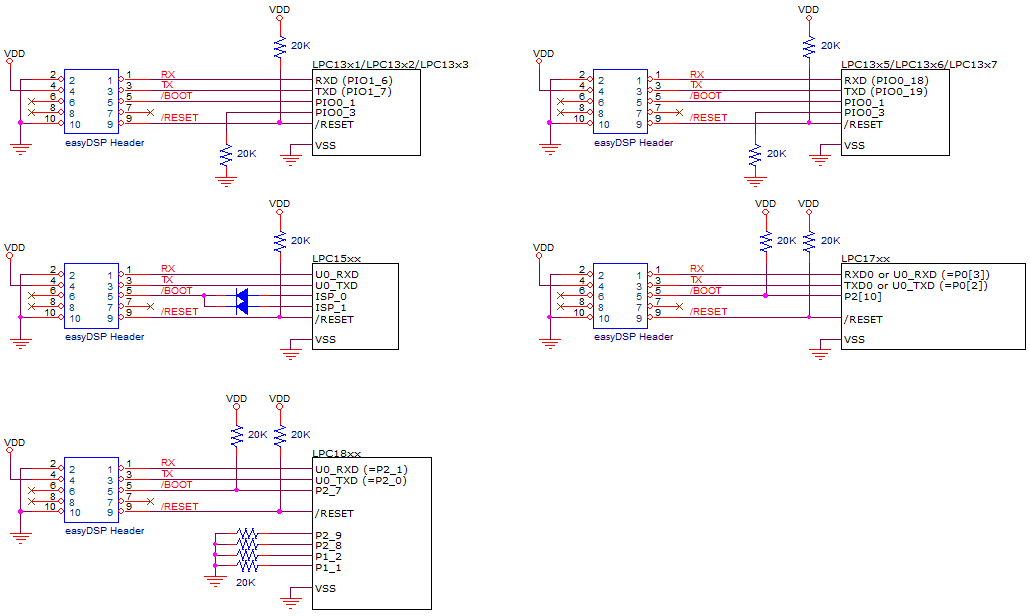The width and height of the screenshot is (1030, 616).
Task: Click the TXD (PIO0_19) pin label
Action: click(x=885, y=91)
